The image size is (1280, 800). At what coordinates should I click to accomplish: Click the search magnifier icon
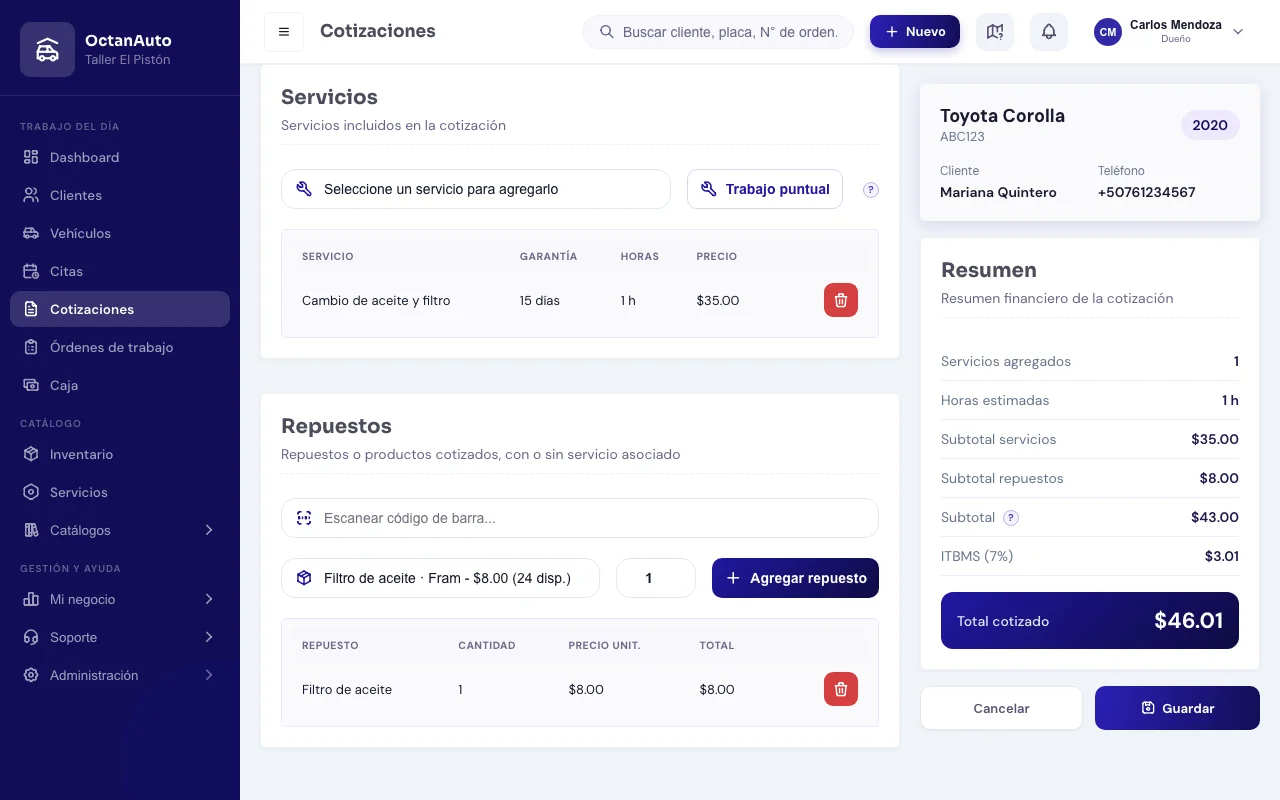[x=607, y=32]
